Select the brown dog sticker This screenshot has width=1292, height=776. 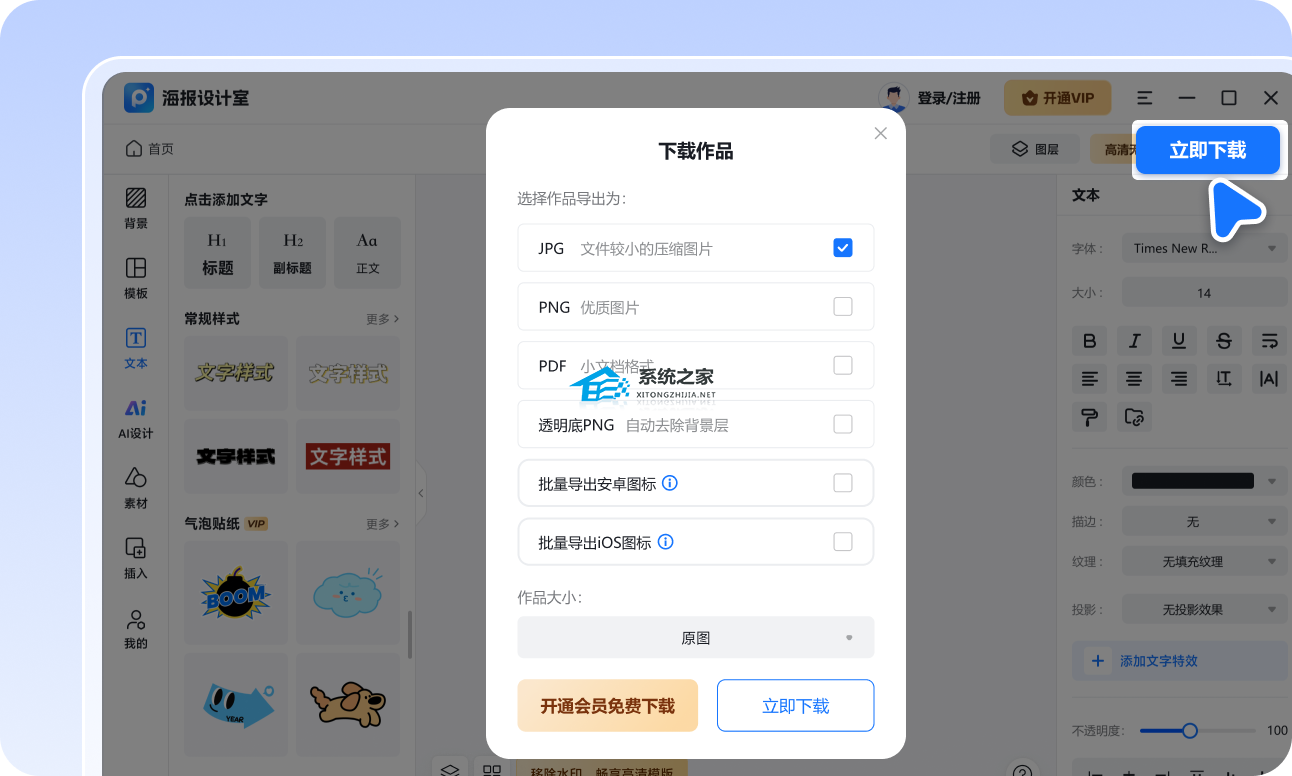point(348,706)
